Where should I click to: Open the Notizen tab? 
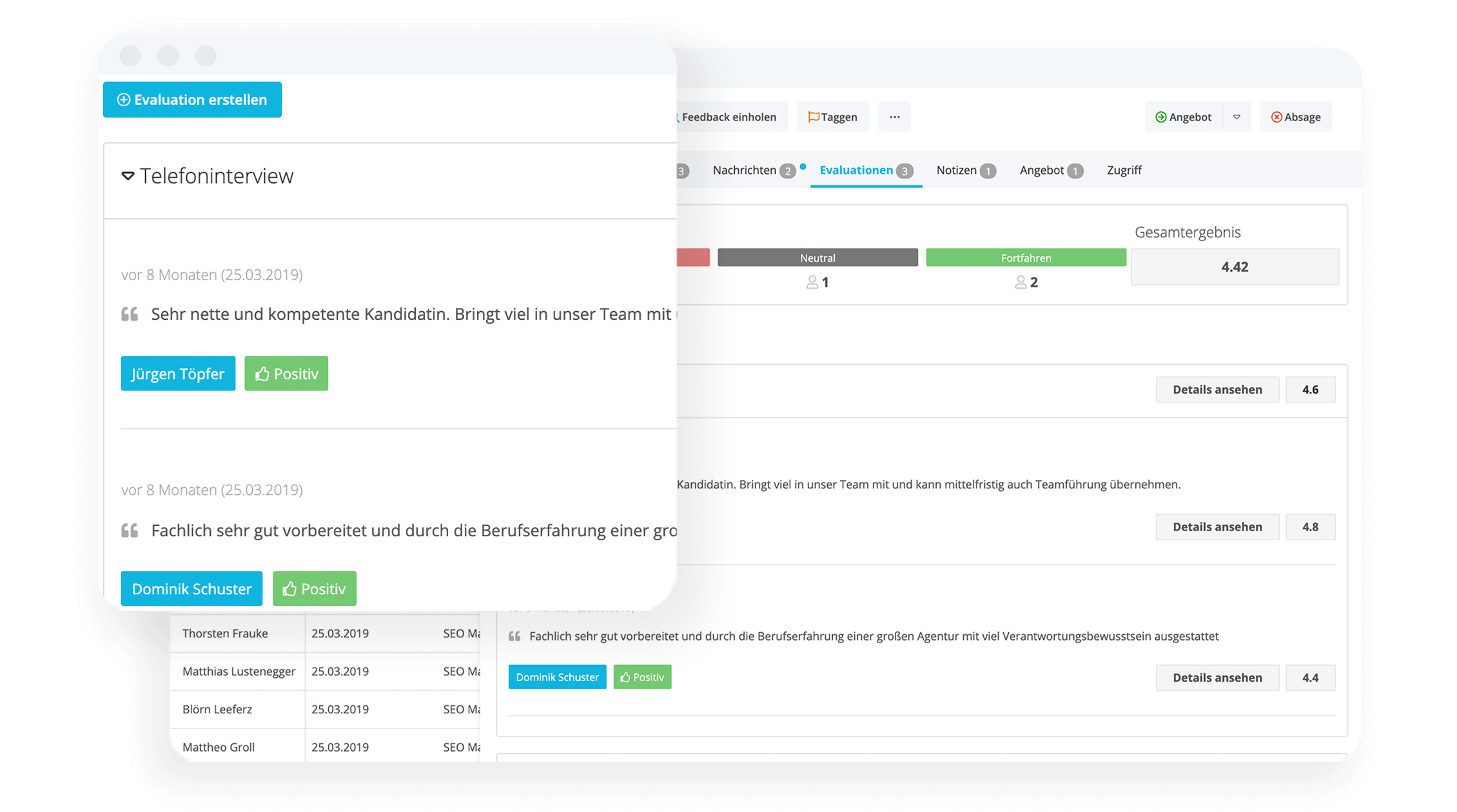click(x=966, y=170)
